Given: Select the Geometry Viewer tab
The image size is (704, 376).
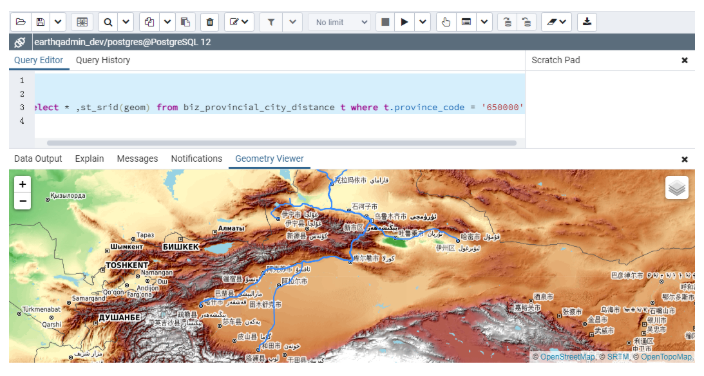Looking at the screenshot, I should pyautogui.click(x=269, y=159).
